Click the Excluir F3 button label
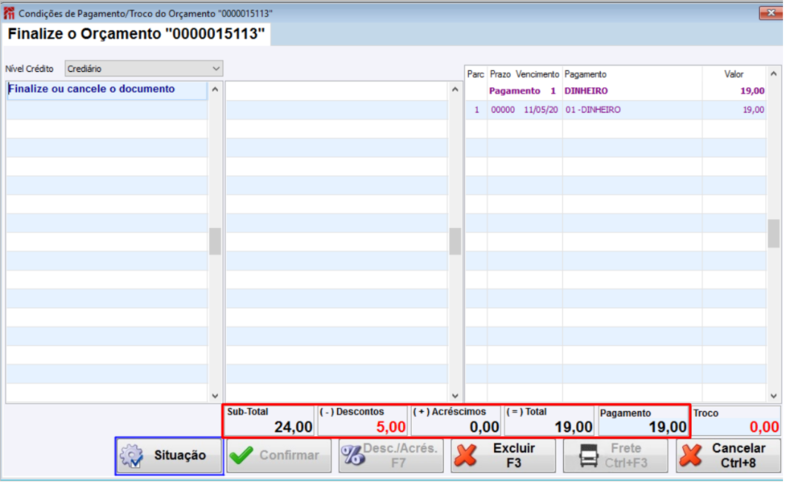 tap(514, 455)
